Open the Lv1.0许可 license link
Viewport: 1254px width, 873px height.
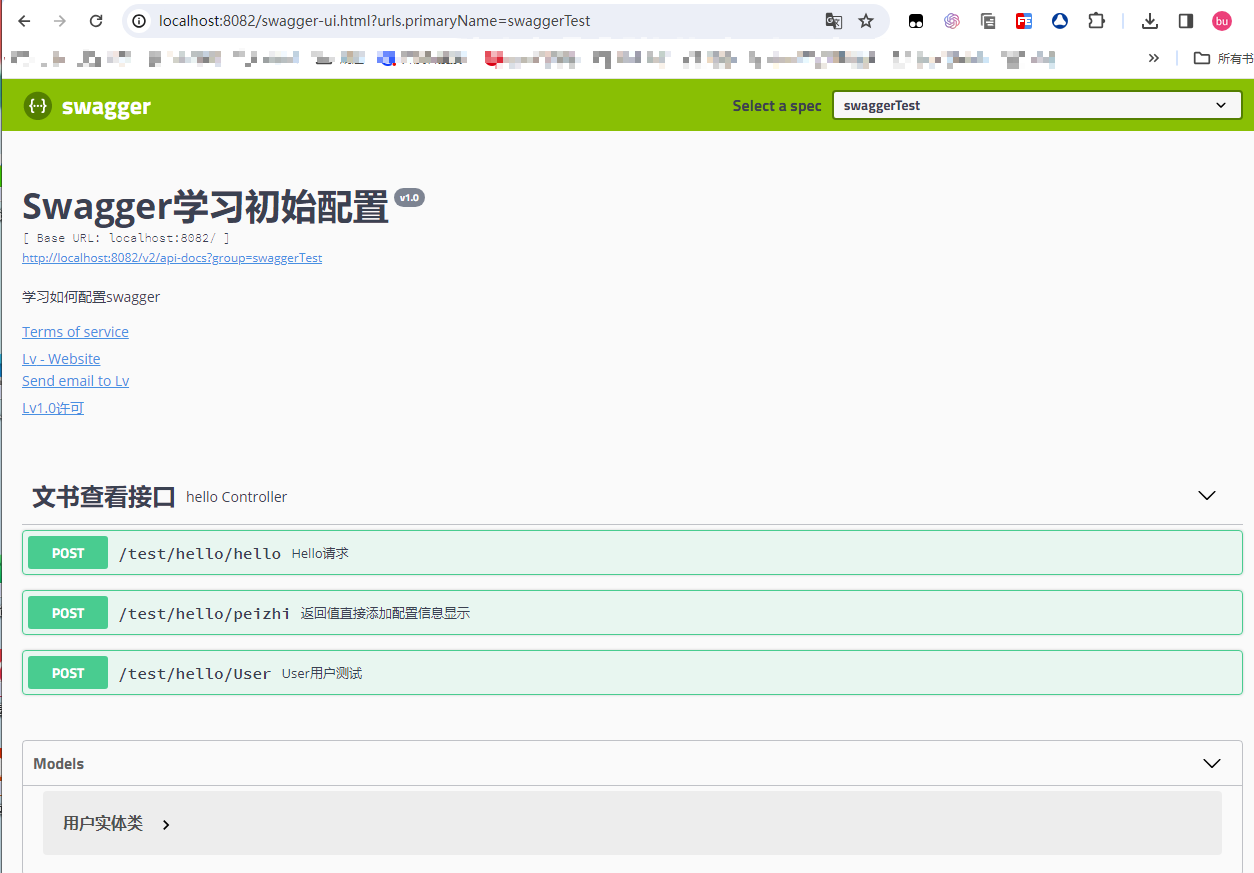pyautogui.click(x=53, y=408)
